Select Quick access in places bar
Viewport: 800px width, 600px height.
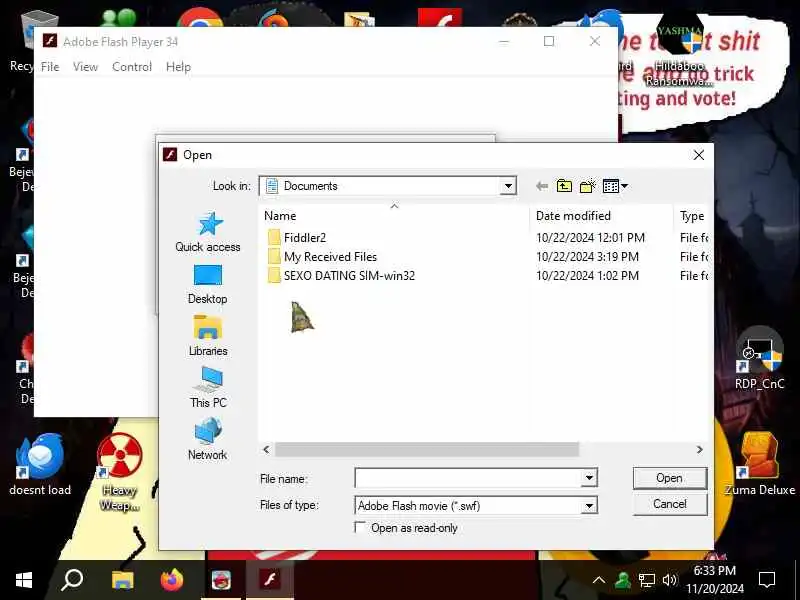coord(208,232)
